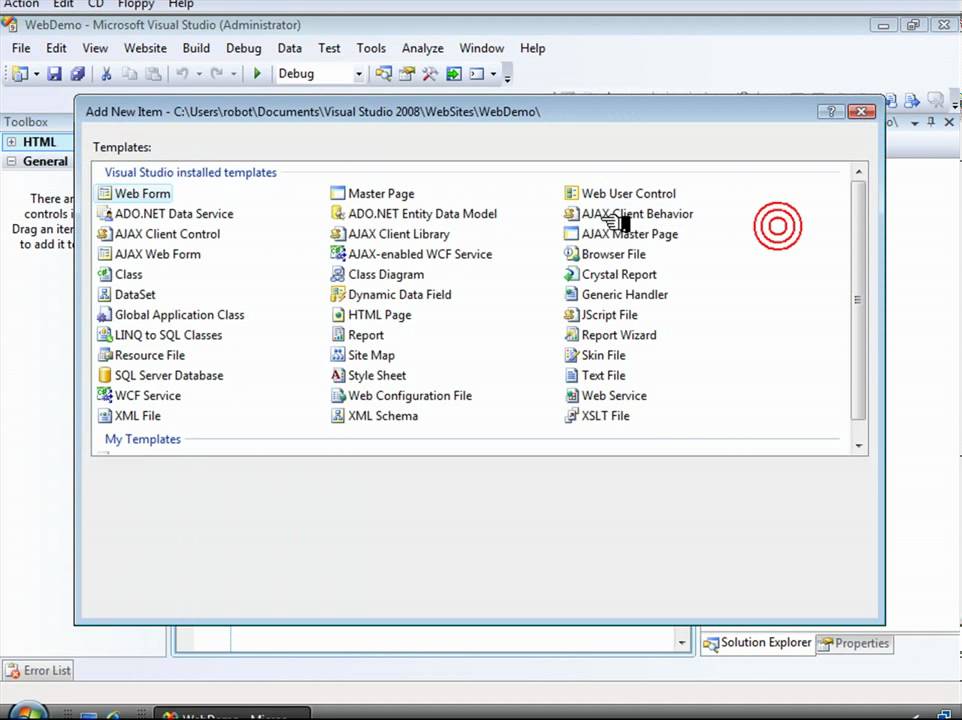962x720 pixels.
Task: Select AJAX Client Library template
Action: (x=390, y=234)
